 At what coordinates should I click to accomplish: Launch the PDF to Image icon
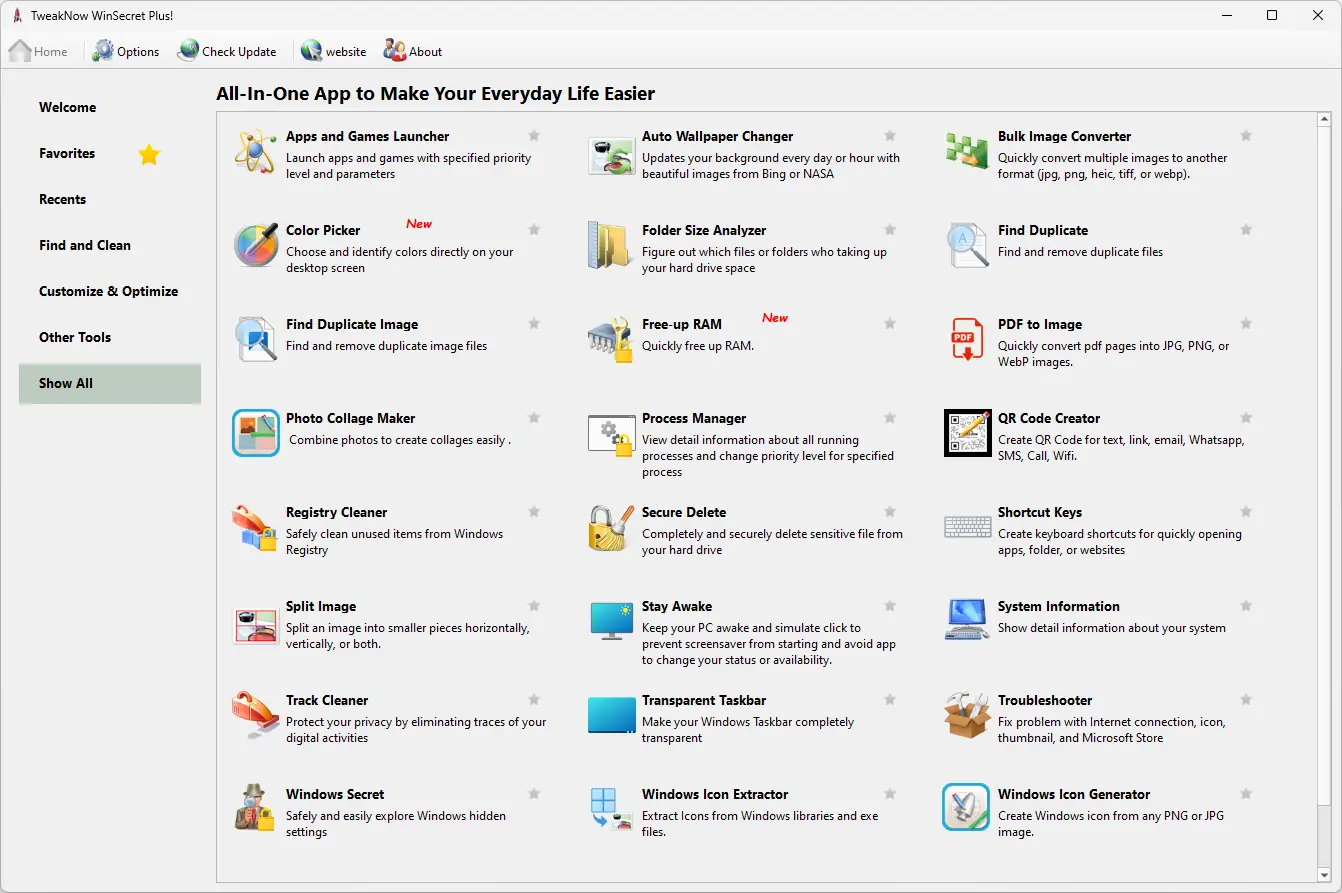pos(967,340)
